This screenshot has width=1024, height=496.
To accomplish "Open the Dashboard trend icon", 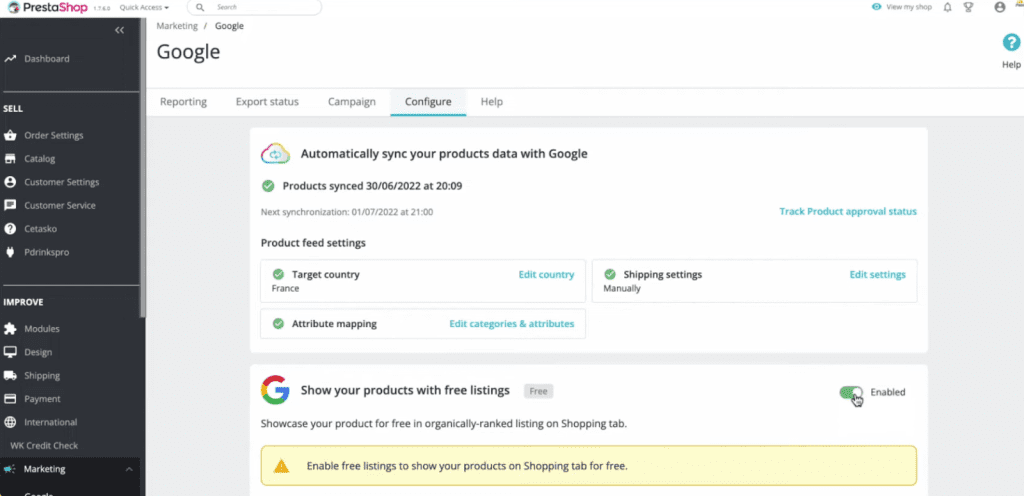I will [x=10, y=59].
